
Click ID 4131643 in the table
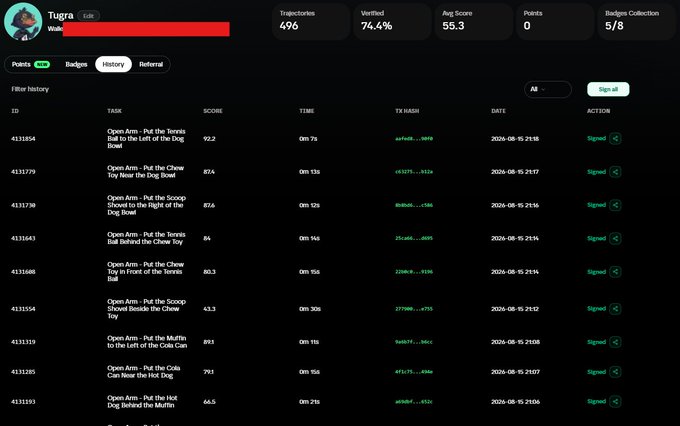coord(23,238)
